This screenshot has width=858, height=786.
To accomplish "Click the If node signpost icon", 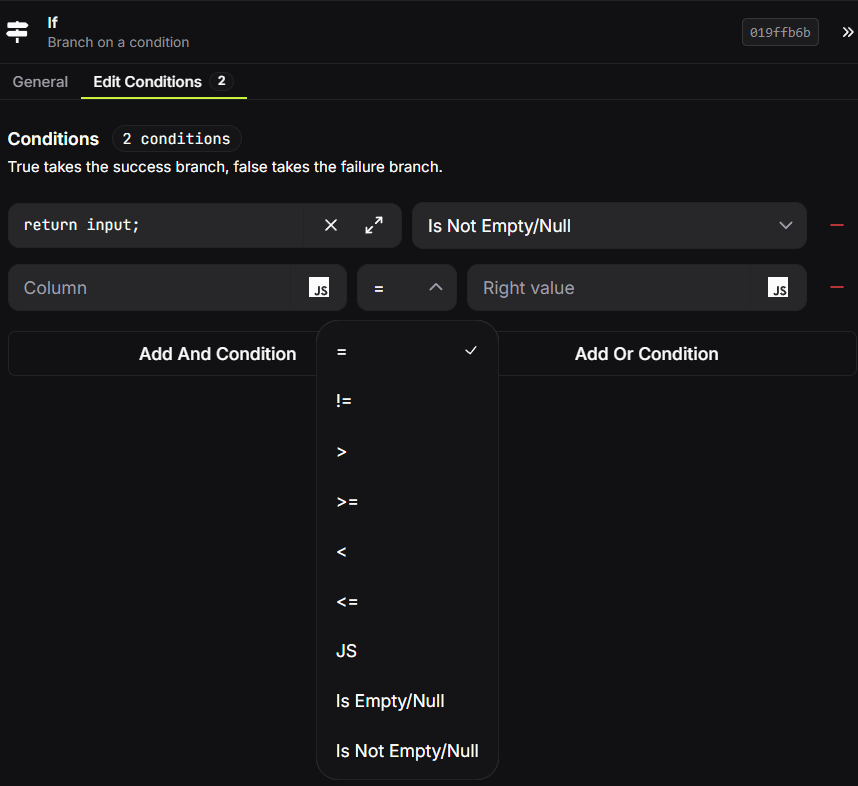I will pos(17,32).
